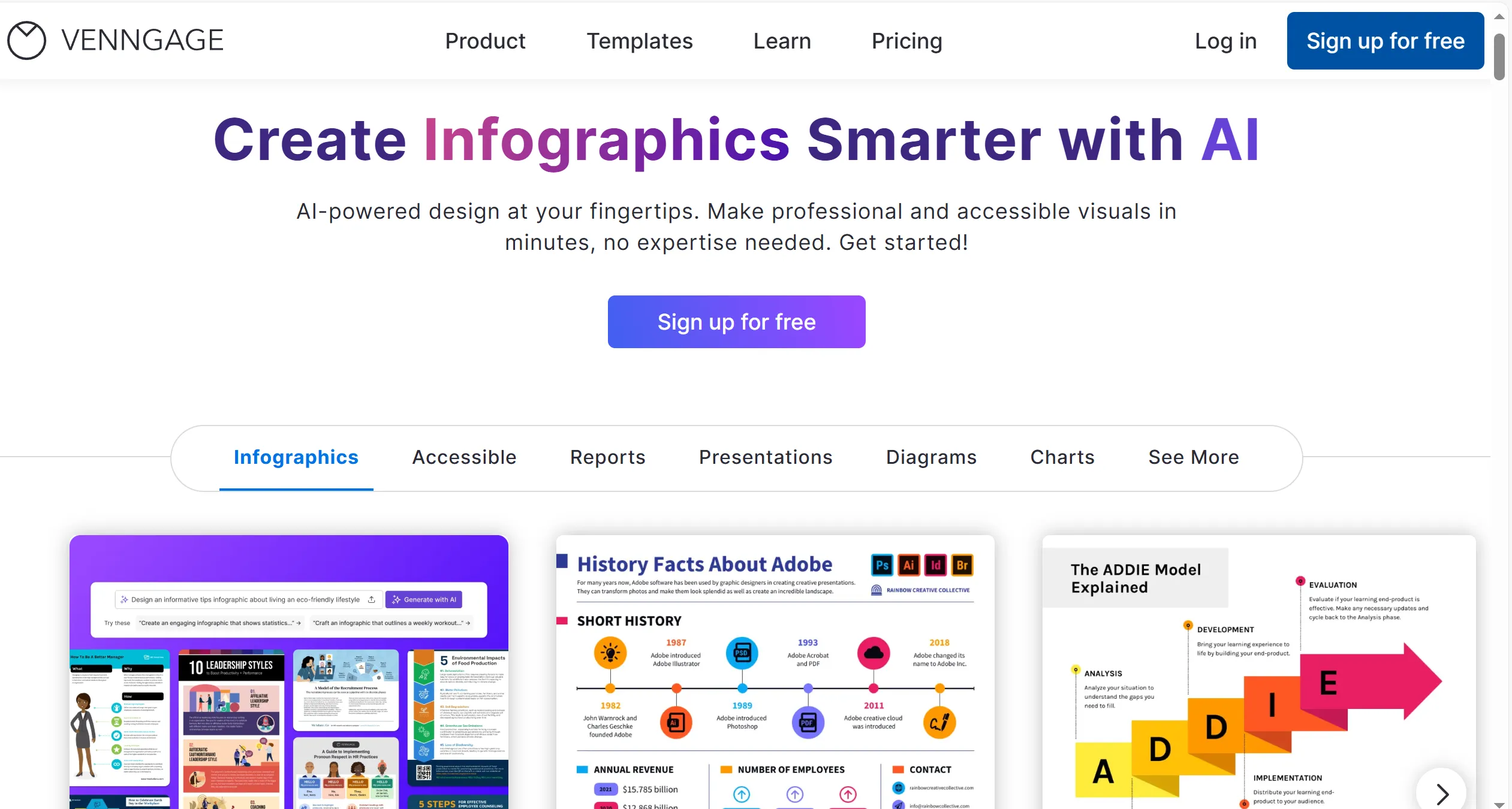Image resolution: width=1512 pixels, height=809 pixels.
Task: Click the Bridge Br icon
Action: (962, 565)
